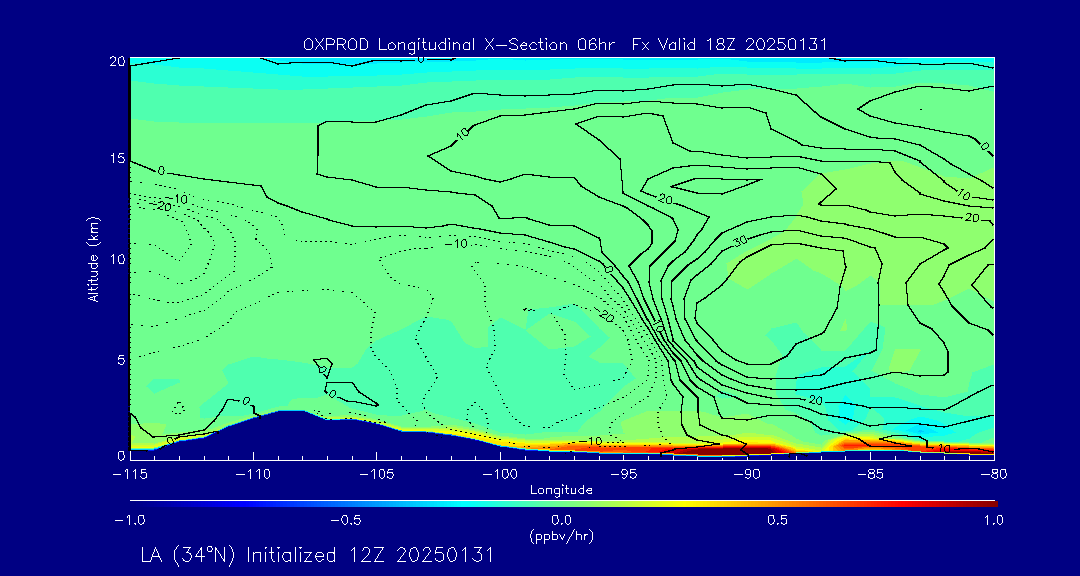Click the 0.5 colorbar value label
The width and height of the screenshot is (1080, 576).
(x=778, y=520)
